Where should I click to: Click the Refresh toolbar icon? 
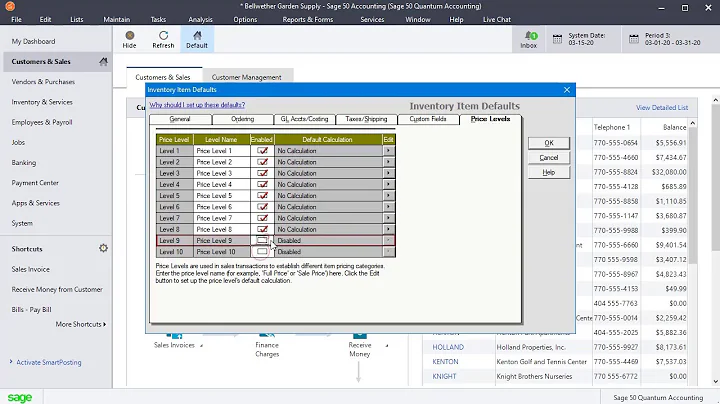click(163, 35)
